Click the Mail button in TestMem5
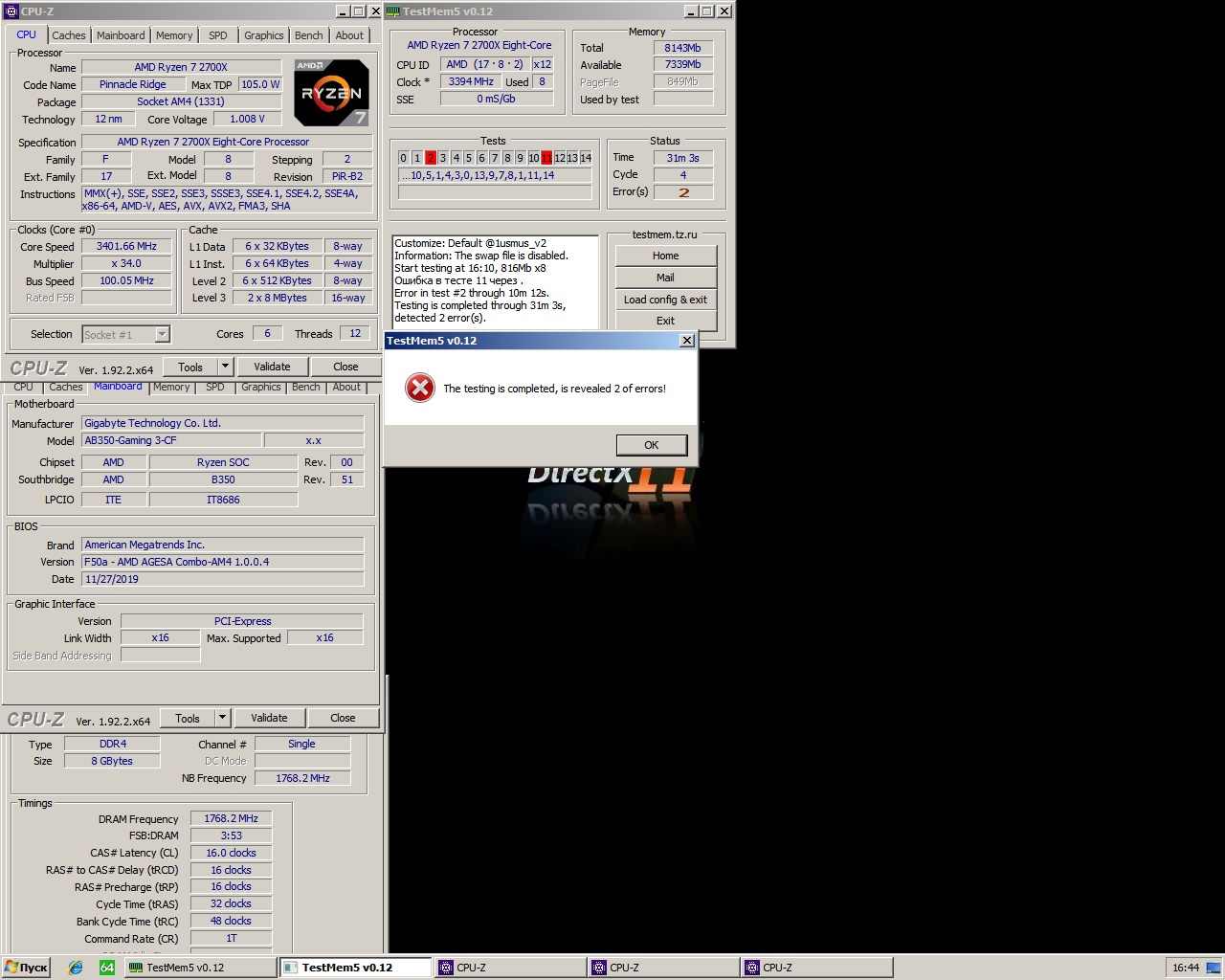1225x980 pixels. tap(666, 278)
